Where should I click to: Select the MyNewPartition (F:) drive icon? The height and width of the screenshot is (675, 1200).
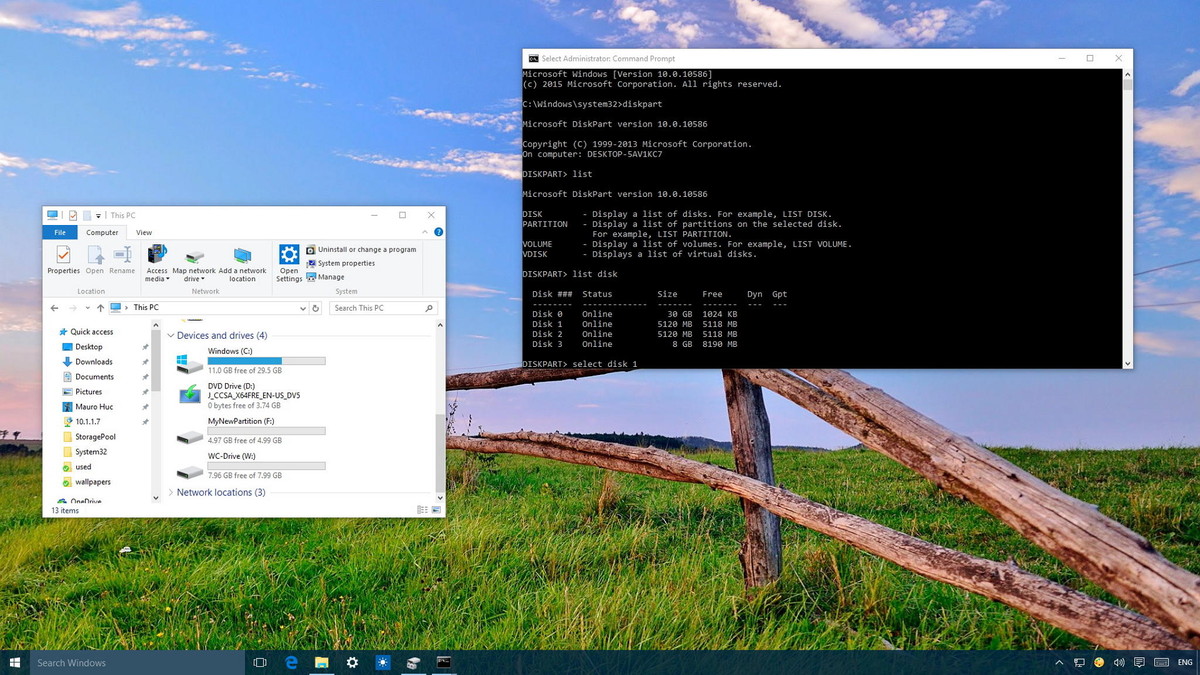click(x=189, y=437)
